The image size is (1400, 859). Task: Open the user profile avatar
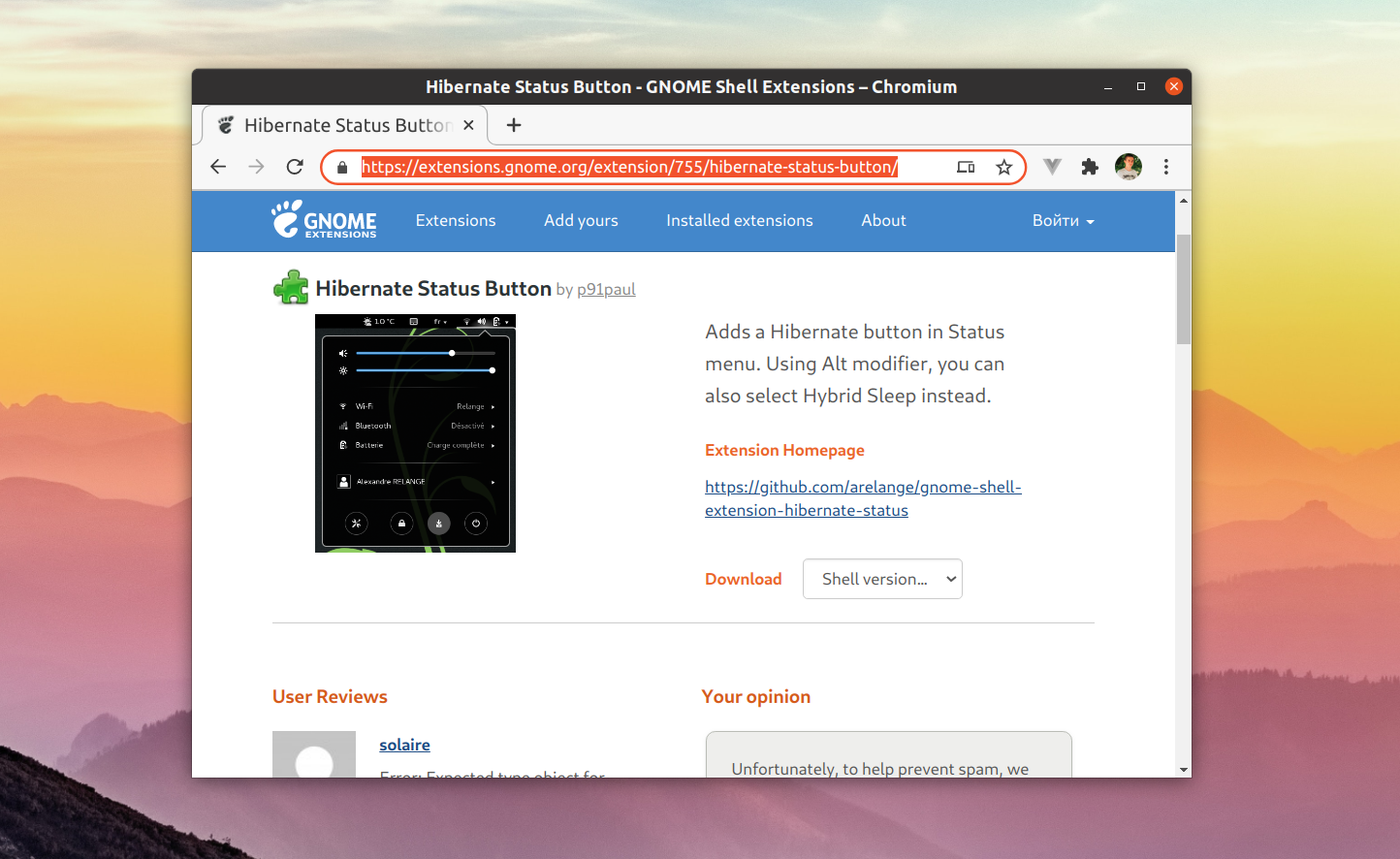(x=1128, y=167)
